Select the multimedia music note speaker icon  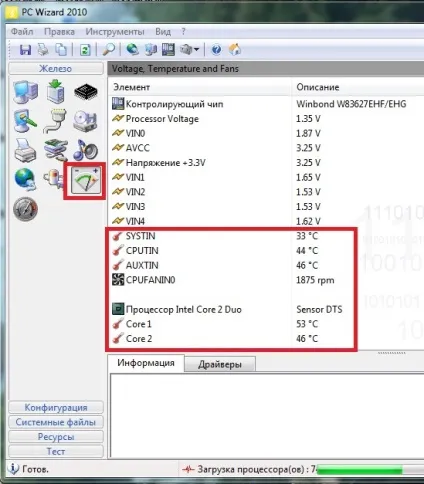(x=85, y=150)
